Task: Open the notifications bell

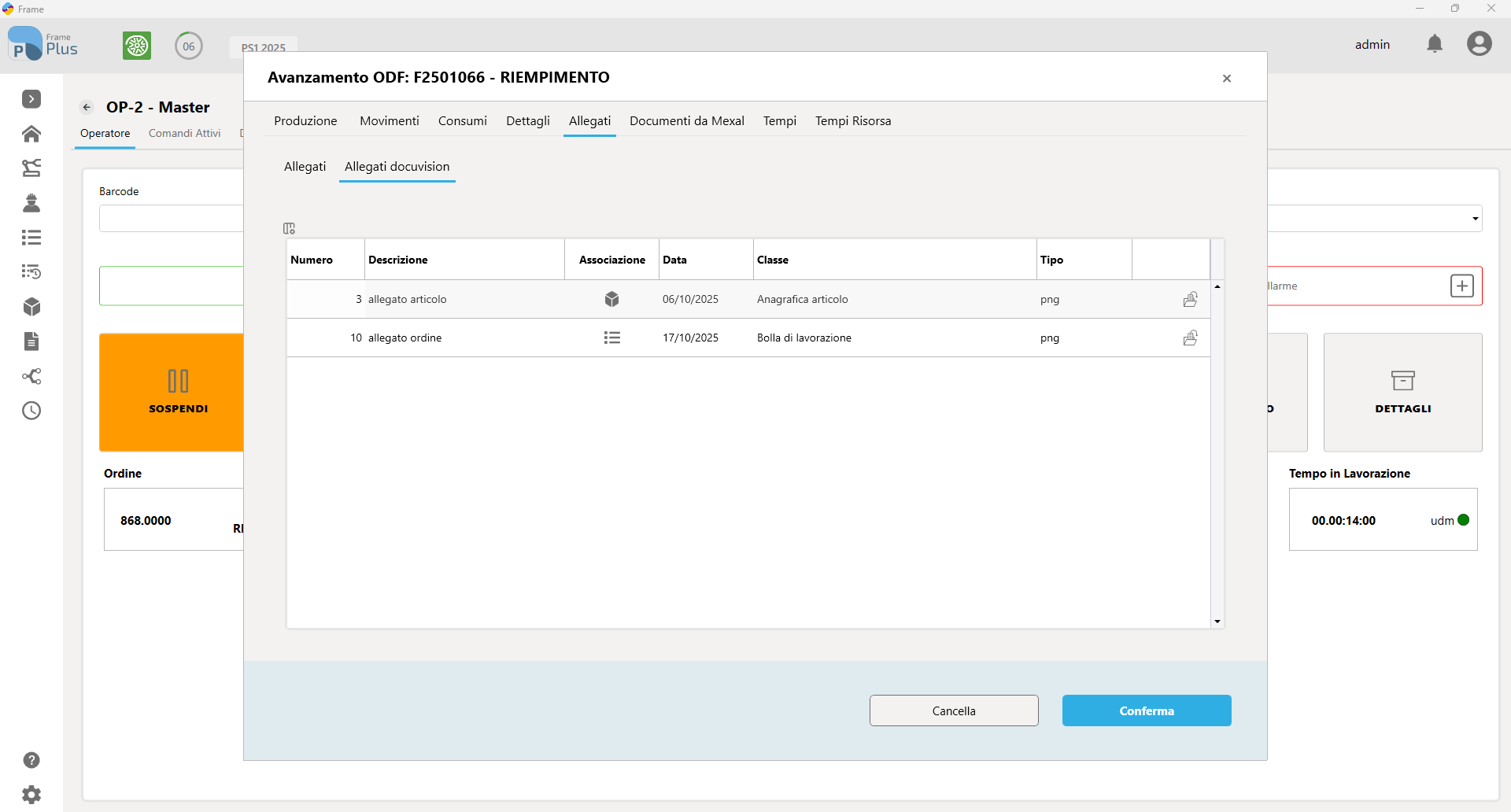Action: [1435, 44]
